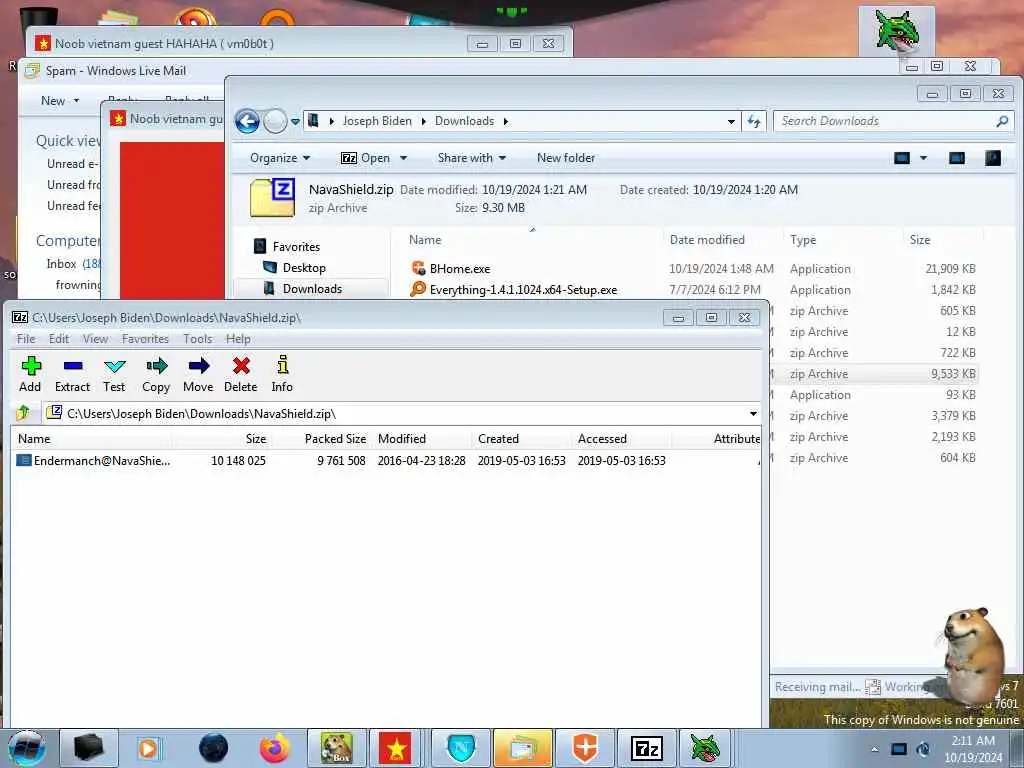
Task: Select Downloads in Explorer navigation pane
Action: (312, 289)
